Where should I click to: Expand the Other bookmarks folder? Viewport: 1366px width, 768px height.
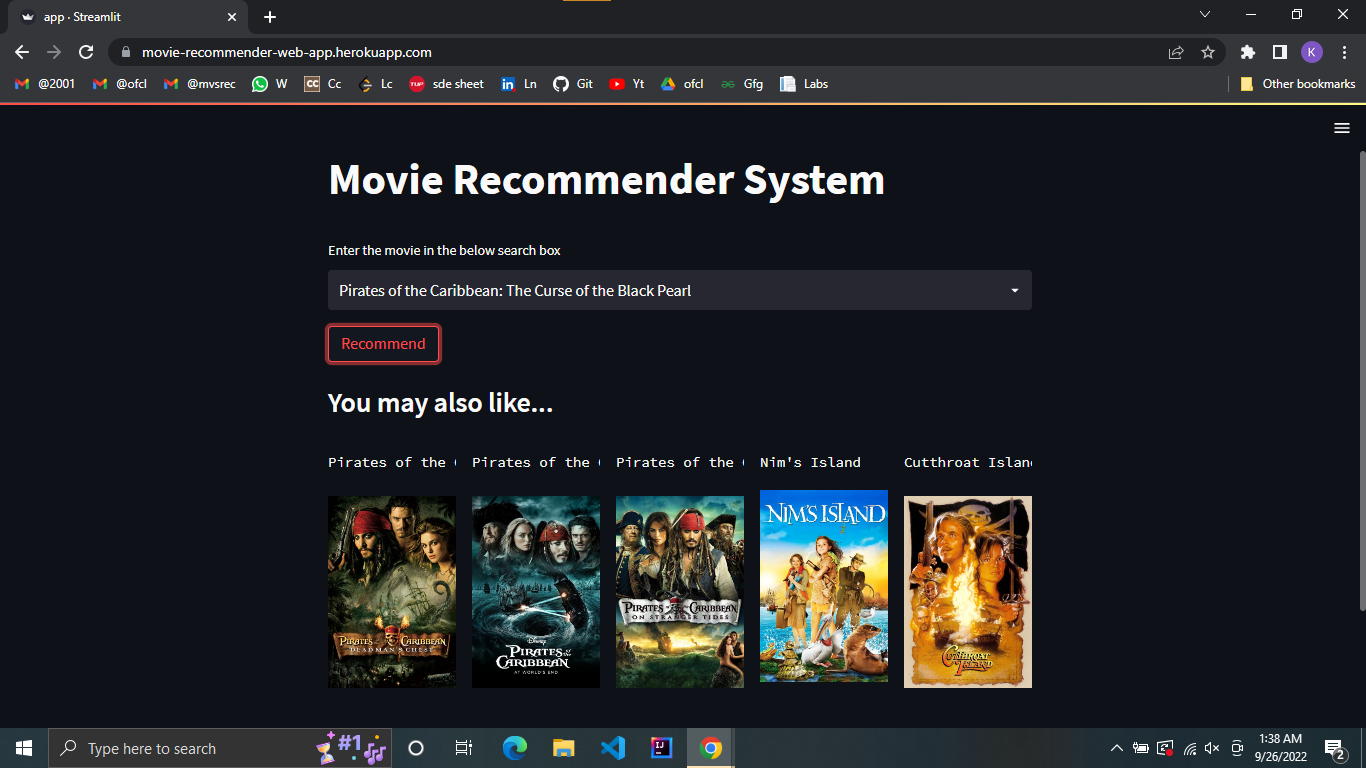[1297, 84]
